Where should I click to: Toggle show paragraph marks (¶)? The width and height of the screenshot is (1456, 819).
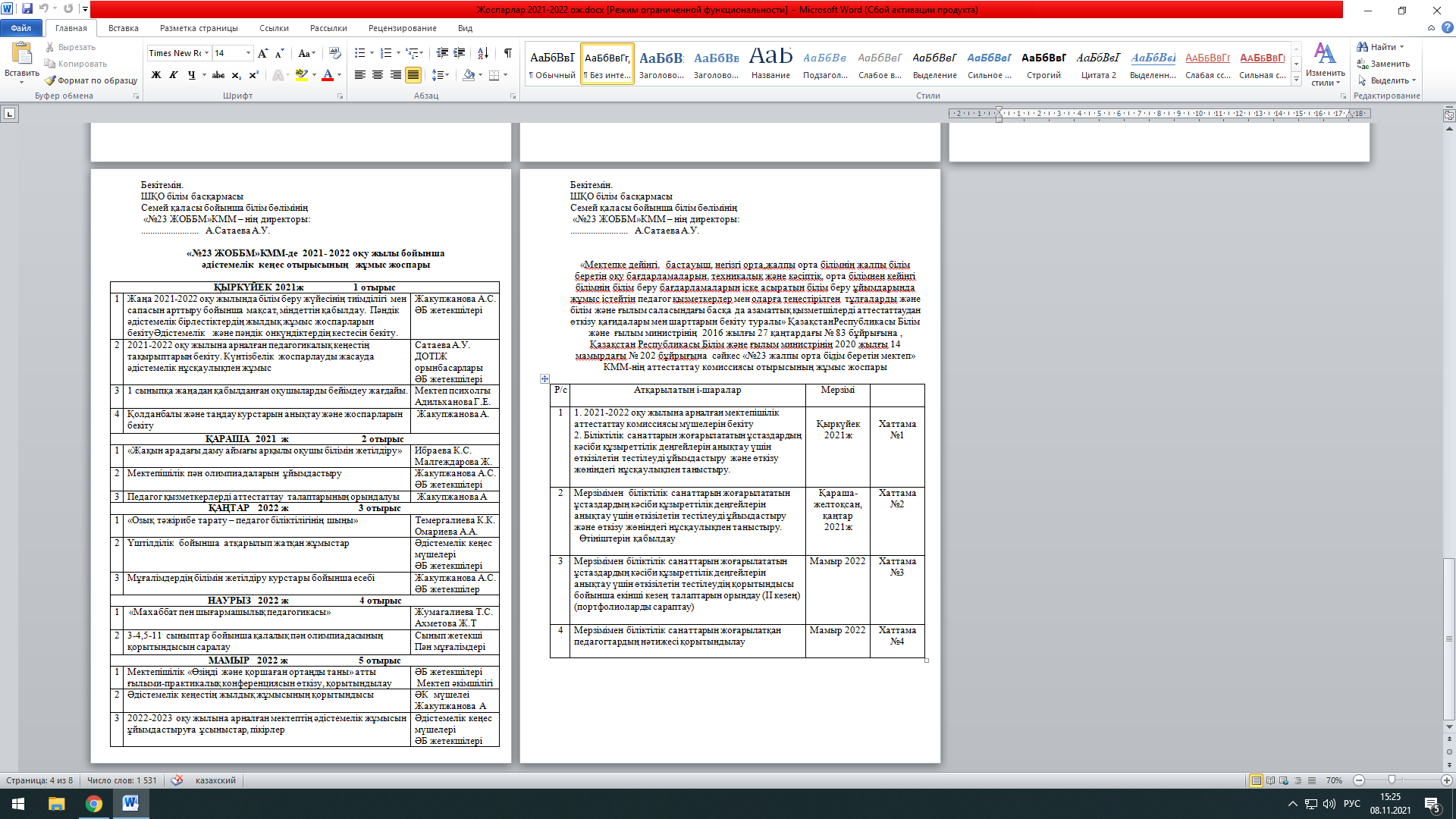(507, 53)
